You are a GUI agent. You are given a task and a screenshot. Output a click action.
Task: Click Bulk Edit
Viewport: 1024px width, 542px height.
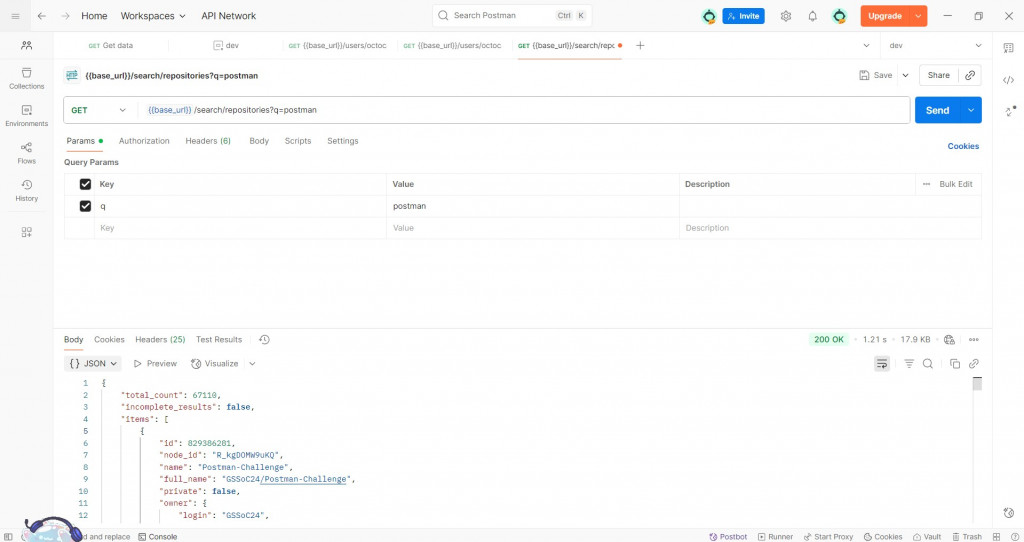pyautogui.click(x=955, y=184)
